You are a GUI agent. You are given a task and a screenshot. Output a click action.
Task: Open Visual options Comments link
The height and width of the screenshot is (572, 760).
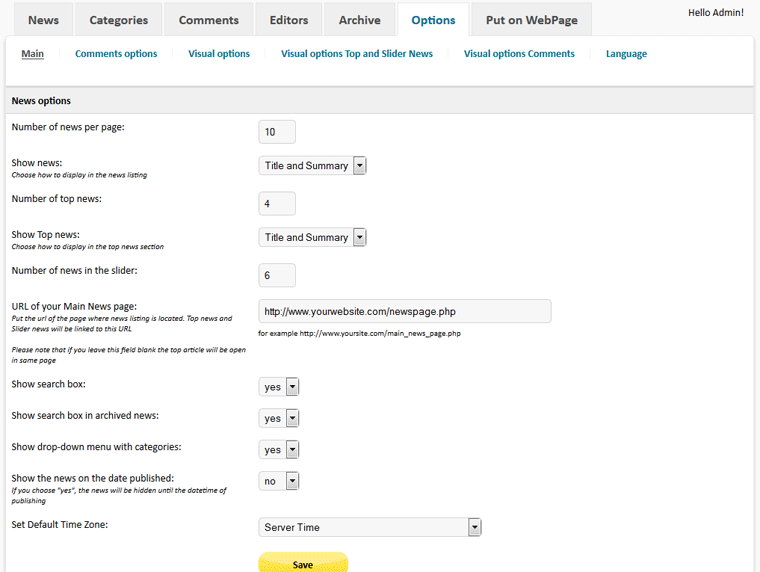tap(519, 54)
